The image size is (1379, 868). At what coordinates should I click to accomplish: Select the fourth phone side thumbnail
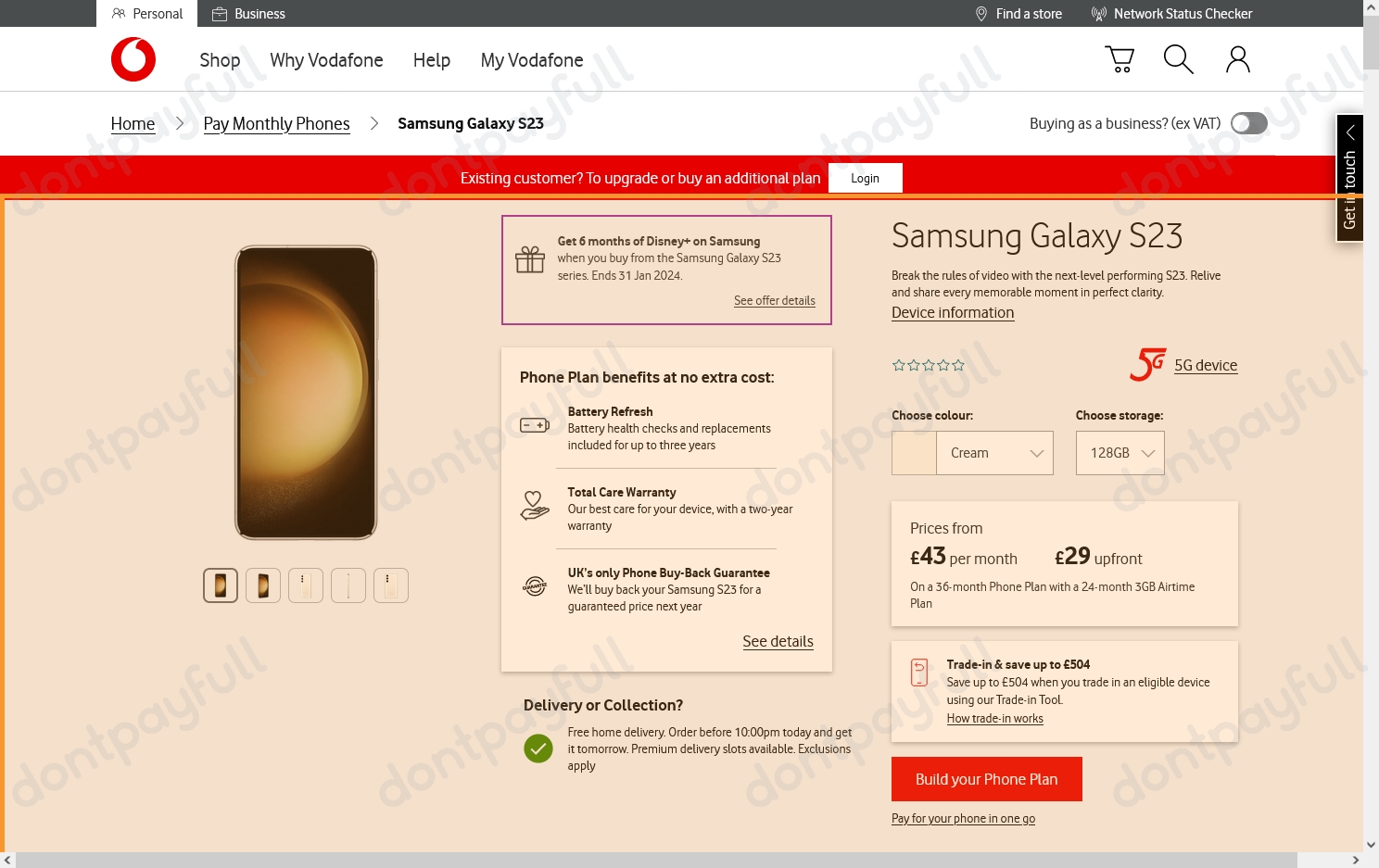point(348,585)
